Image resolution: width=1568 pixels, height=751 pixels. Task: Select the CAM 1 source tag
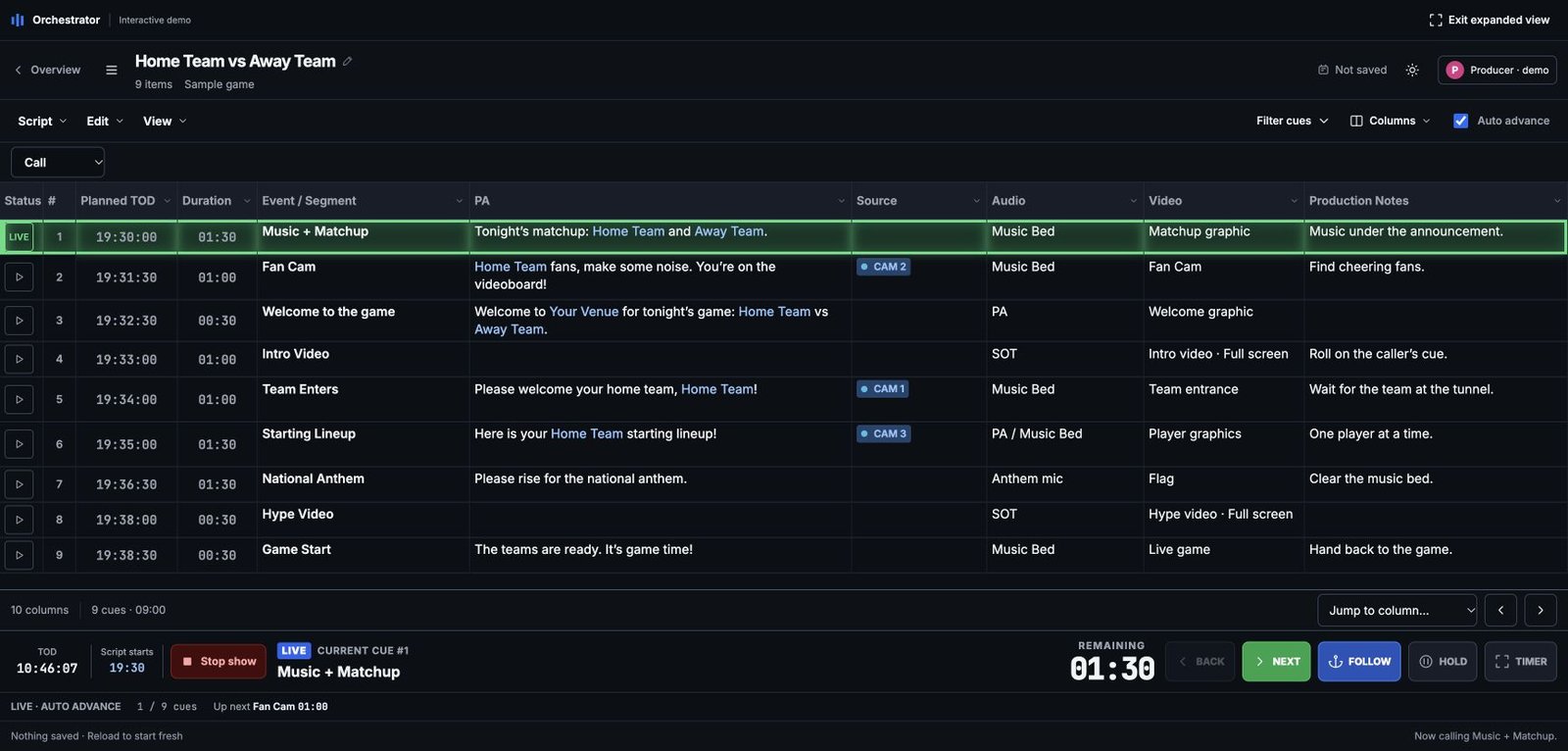pyautogui.click(x=884, y=389)
